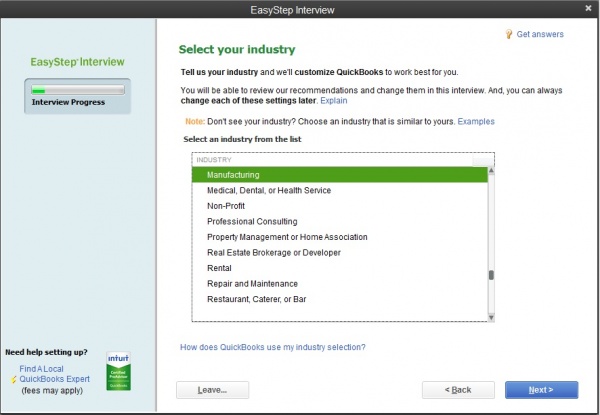Pick the Rental industry row

[x=340, y=268]
